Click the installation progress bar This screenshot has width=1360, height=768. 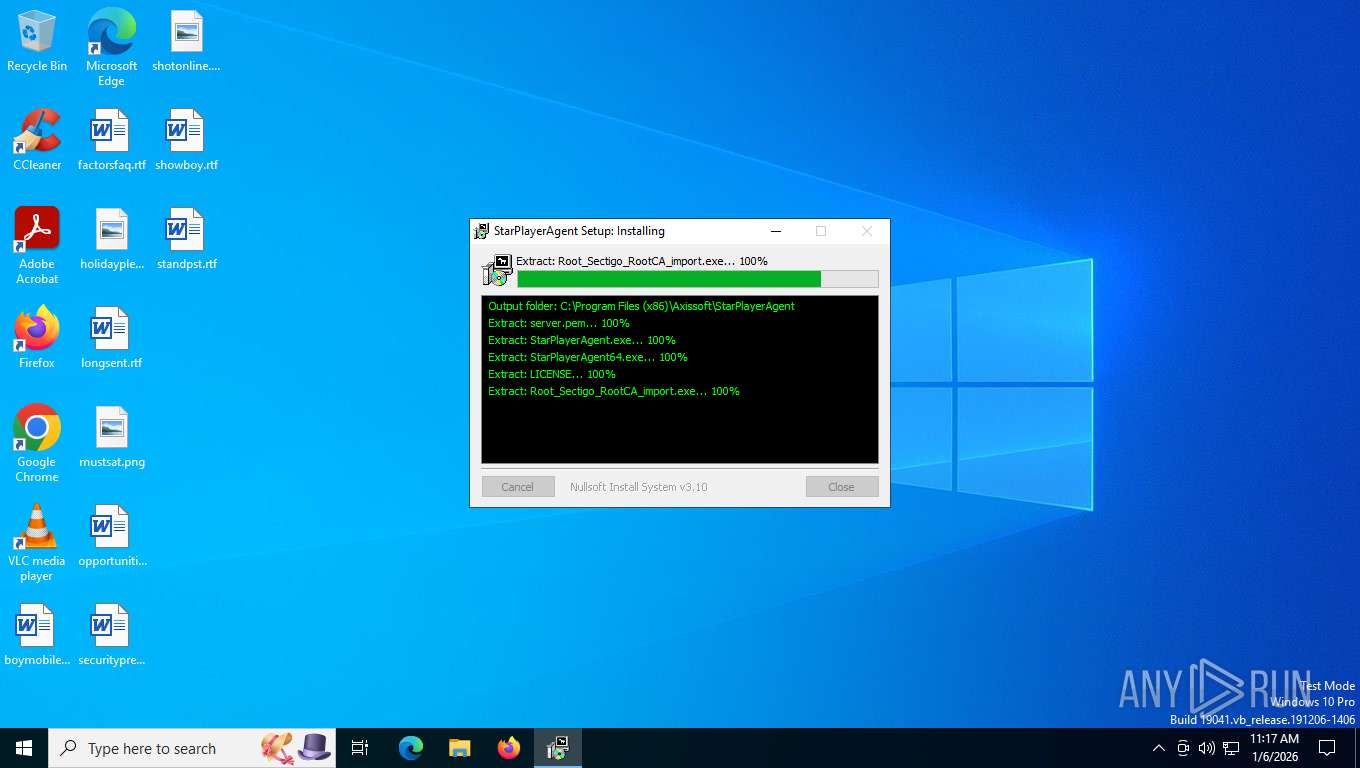coord(698,279)
